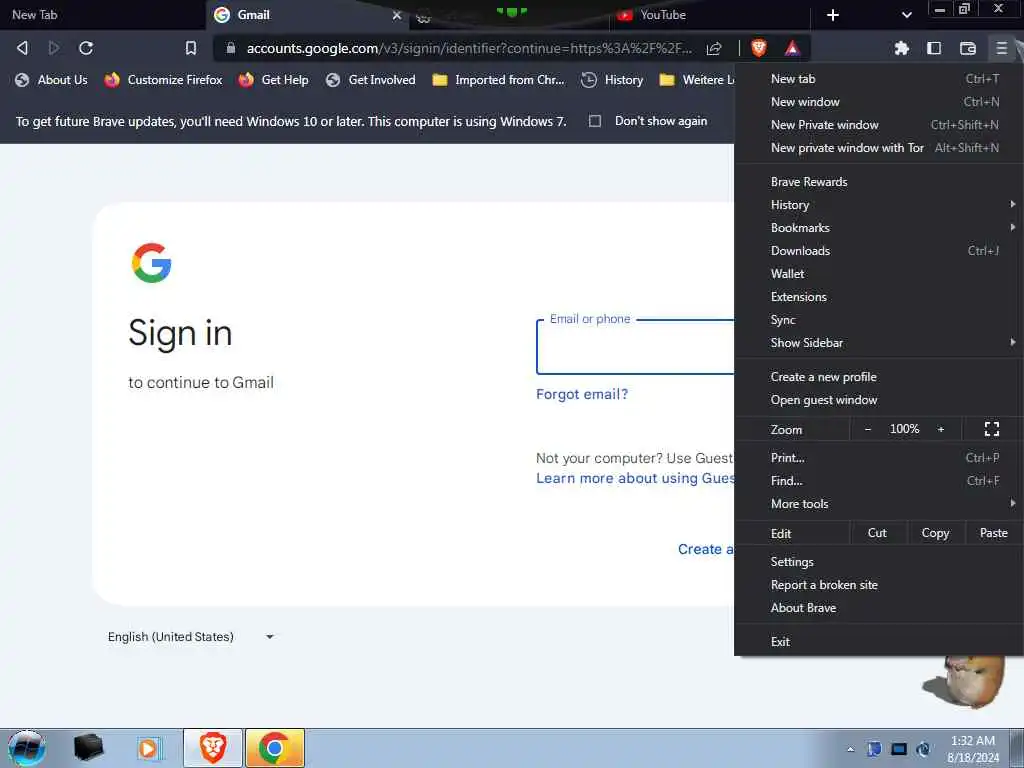Choose New window from the menu

(x=879, y=102)
